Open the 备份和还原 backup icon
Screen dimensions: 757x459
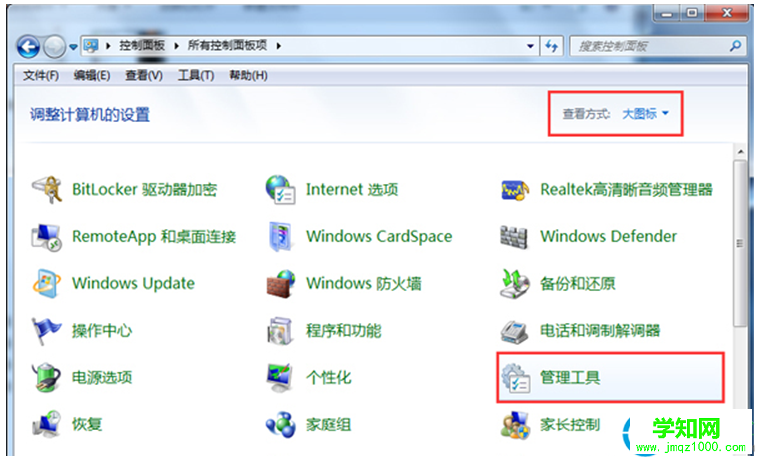point(514,284)
